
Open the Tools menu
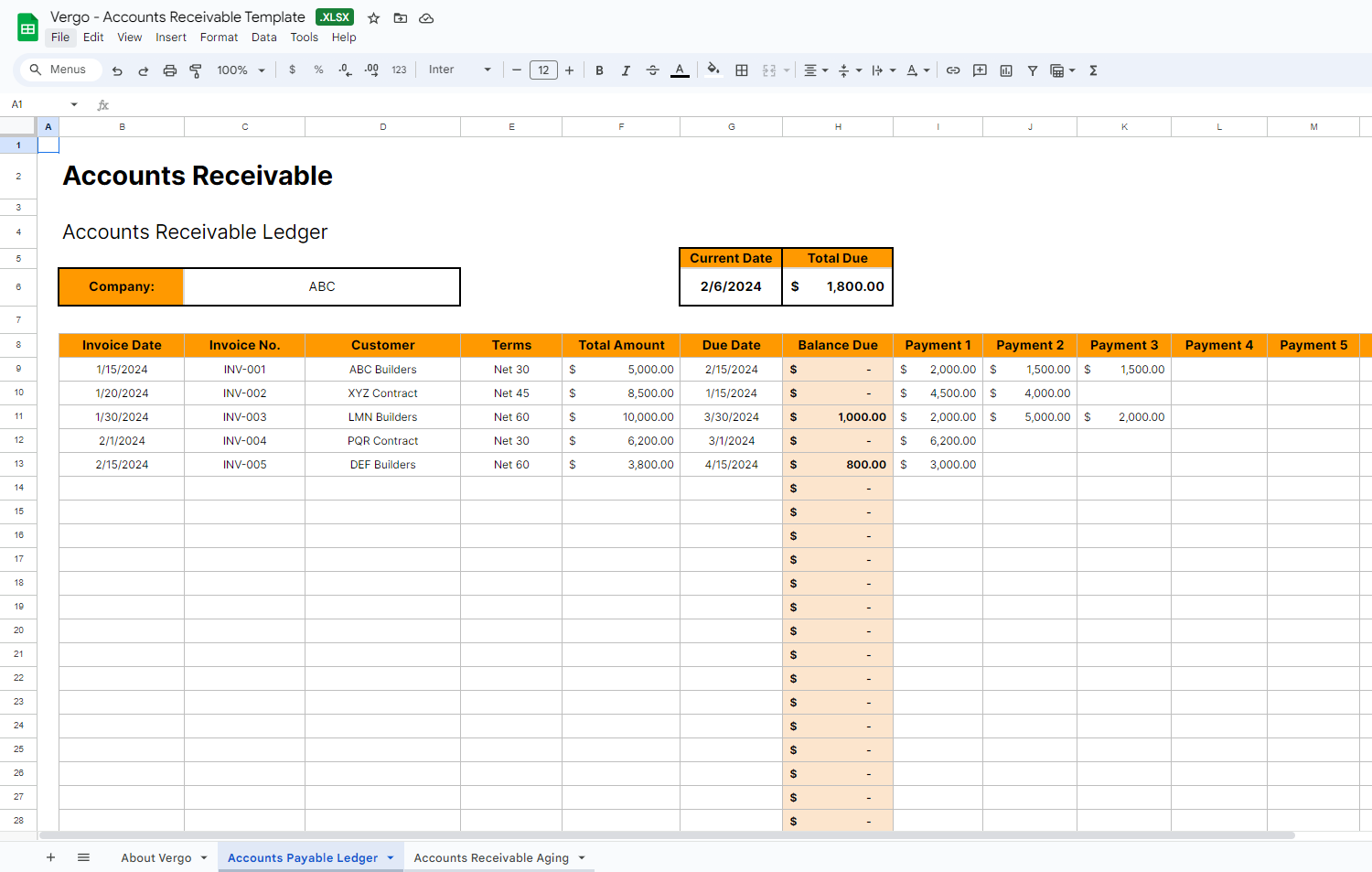[x=305, y=38]
